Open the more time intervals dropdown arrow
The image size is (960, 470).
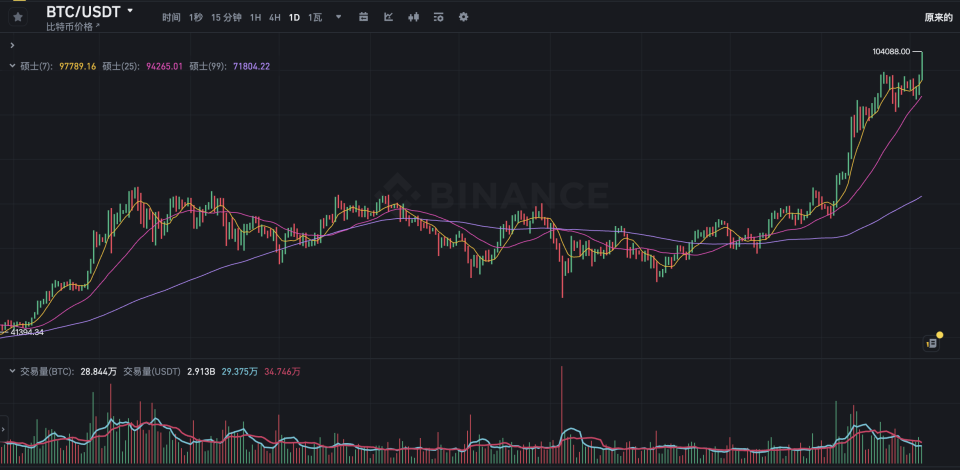pos(338,17)
